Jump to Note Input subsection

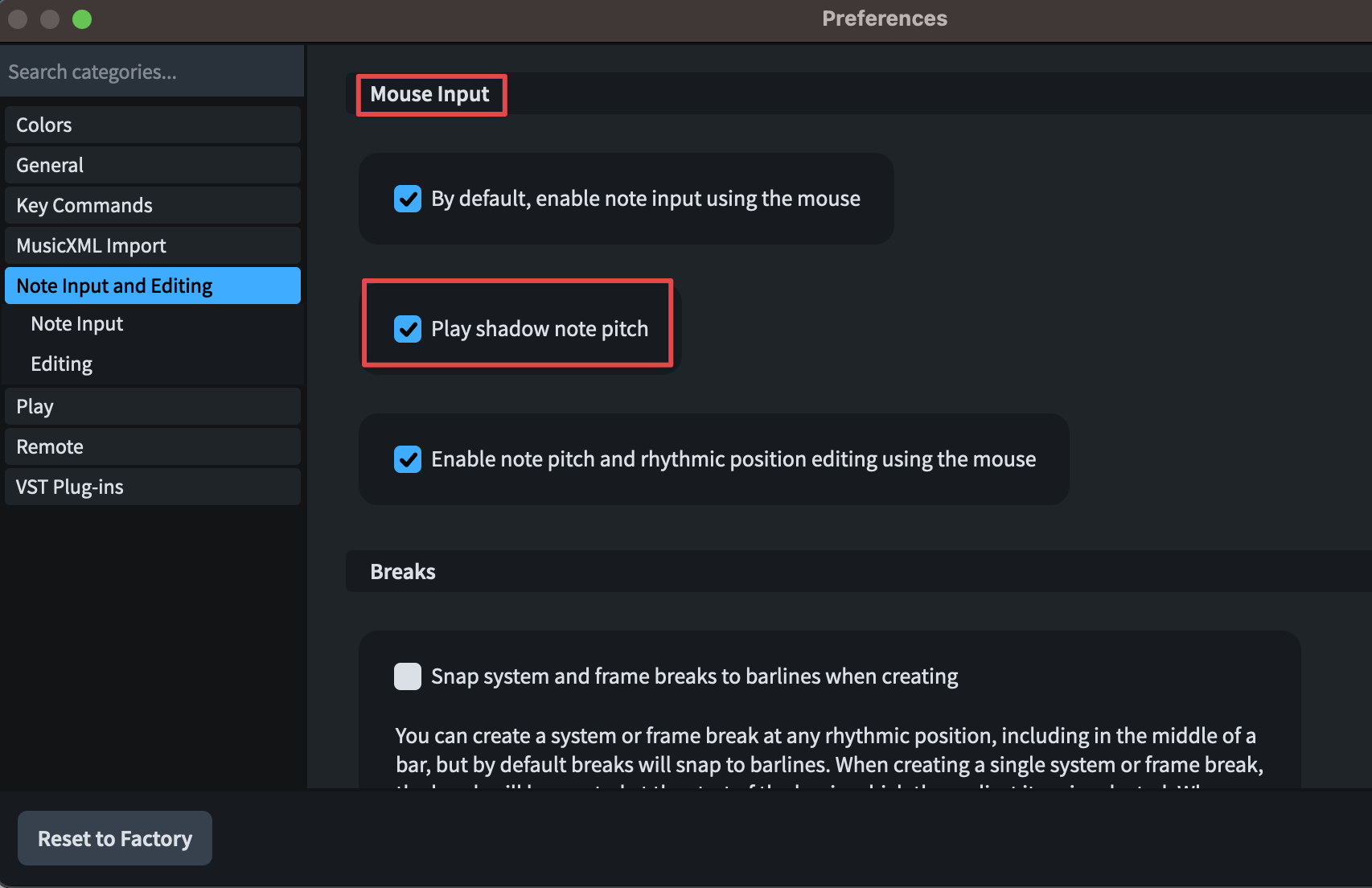tap(77, 324)
